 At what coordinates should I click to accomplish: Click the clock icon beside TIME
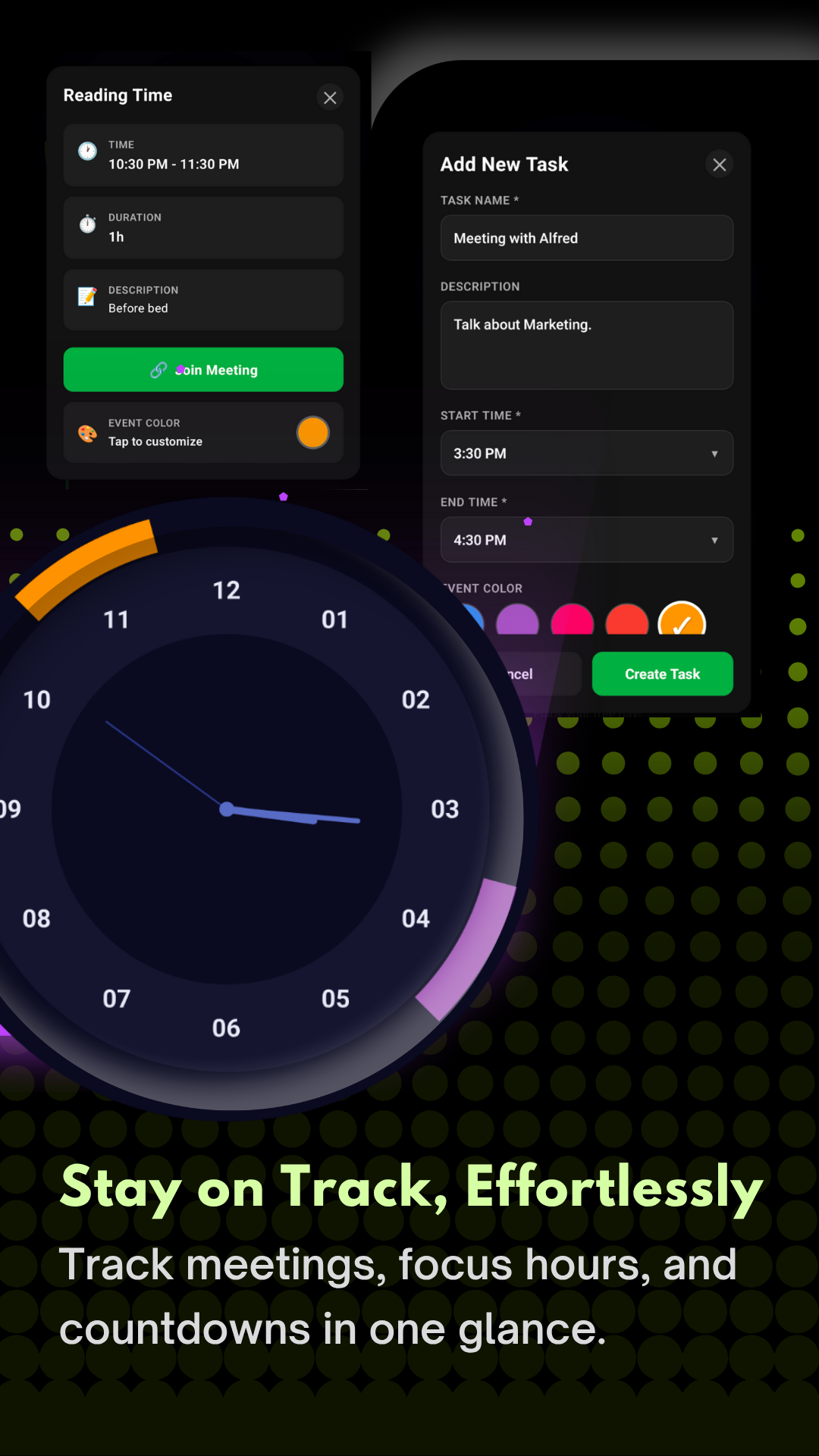click(x=88, y=151)
